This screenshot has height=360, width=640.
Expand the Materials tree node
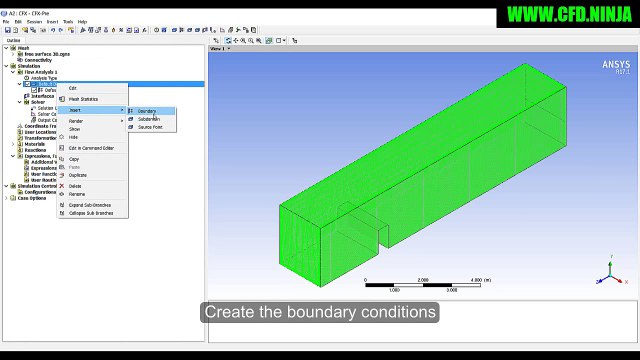pyautogui.click(x=13, y=144)
